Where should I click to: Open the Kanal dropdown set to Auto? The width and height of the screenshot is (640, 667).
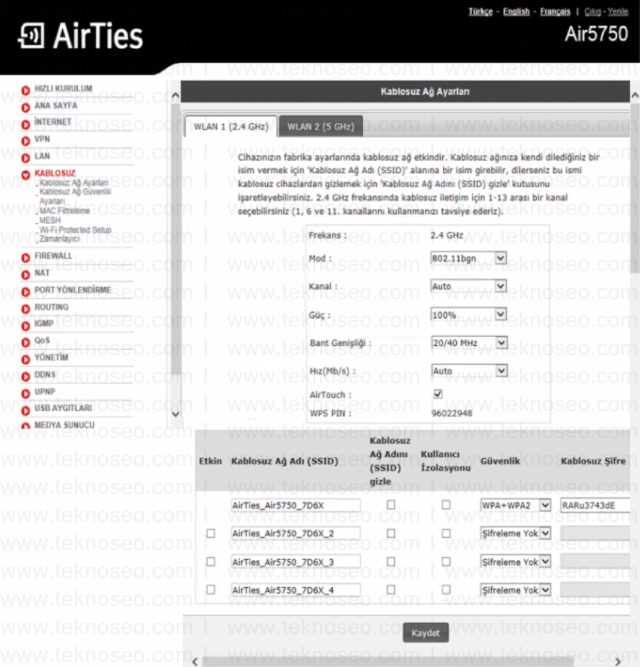(469, 286)
